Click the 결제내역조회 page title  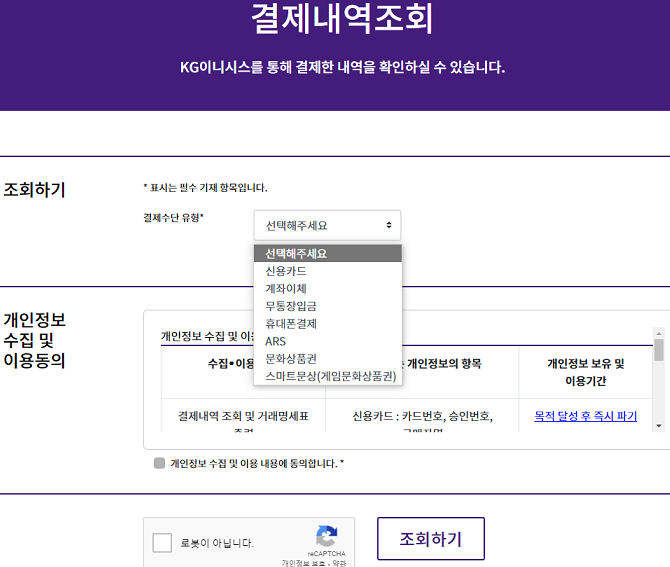tap(342, 18)
